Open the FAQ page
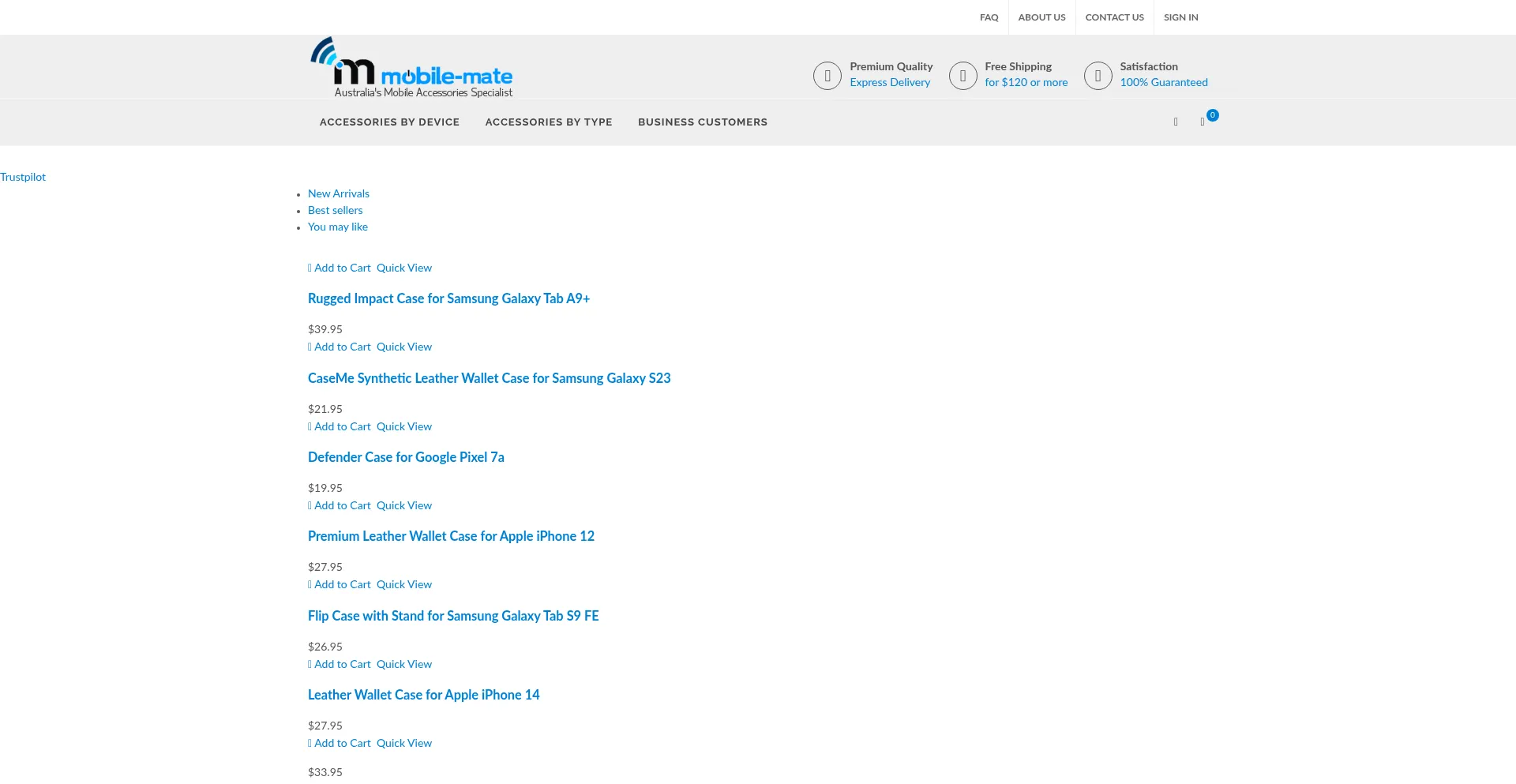The image size is (1516, 784). coord(989,17)
